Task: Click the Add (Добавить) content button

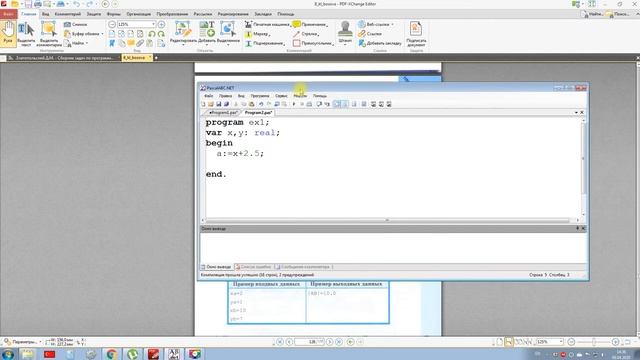Action: click(x=207, y=33)
